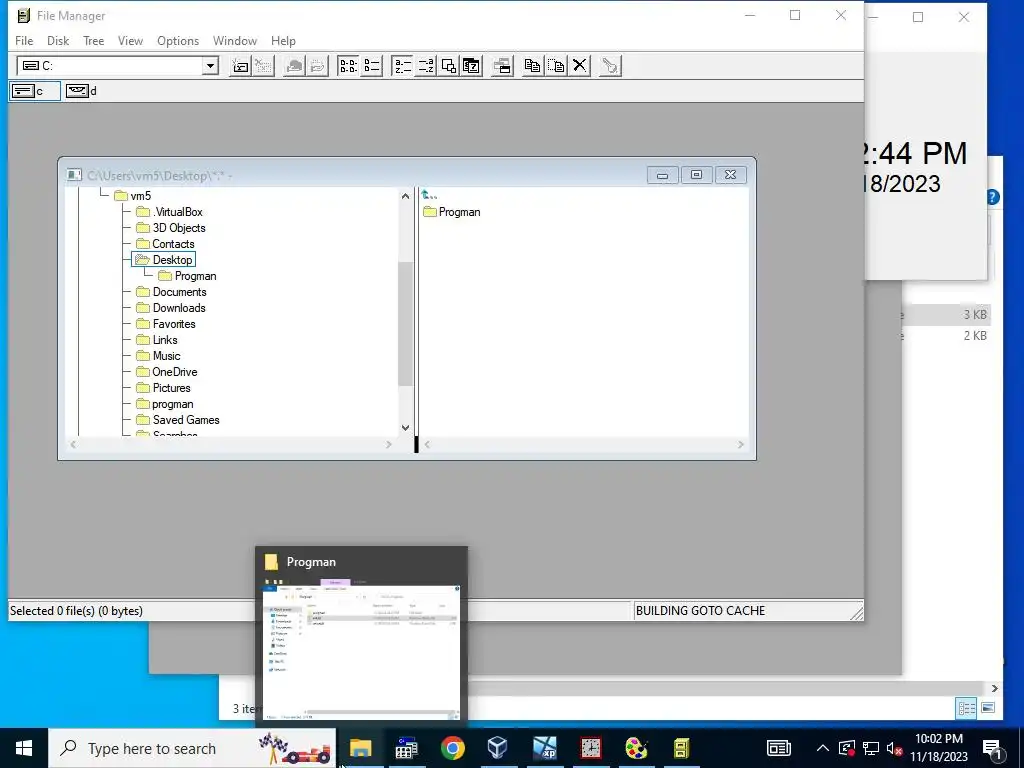Select Progman folder in right file pane

(452, 212)
